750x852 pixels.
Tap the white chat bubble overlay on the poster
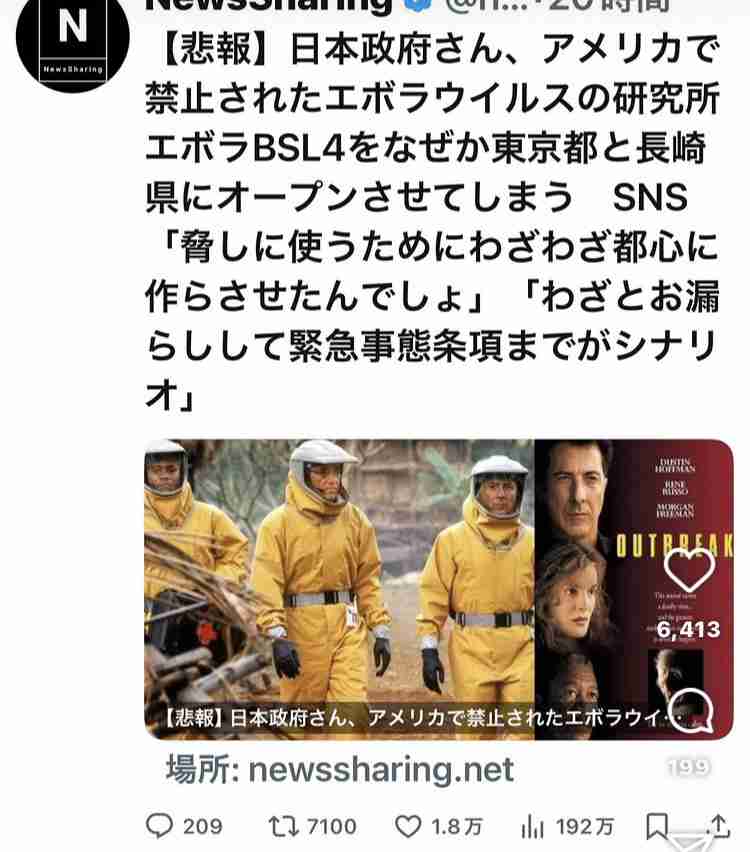click(690, 710)
